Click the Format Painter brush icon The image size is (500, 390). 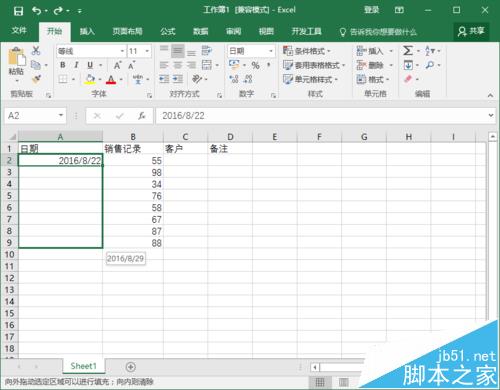coord(36,79)
